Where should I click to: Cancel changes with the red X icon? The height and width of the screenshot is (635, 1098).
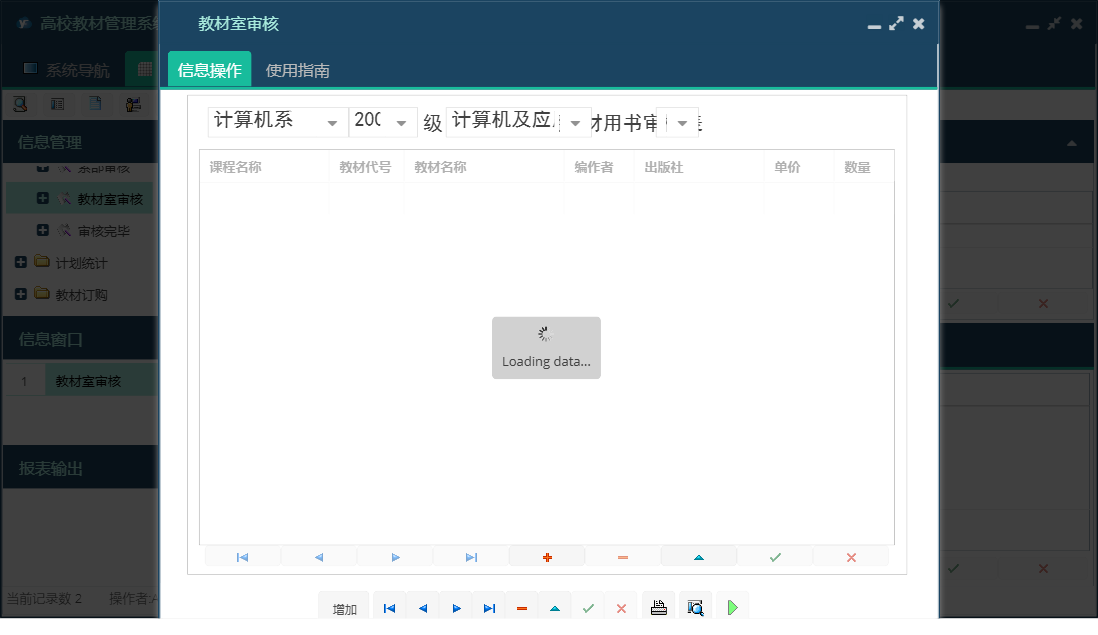[x=851, y=555]
